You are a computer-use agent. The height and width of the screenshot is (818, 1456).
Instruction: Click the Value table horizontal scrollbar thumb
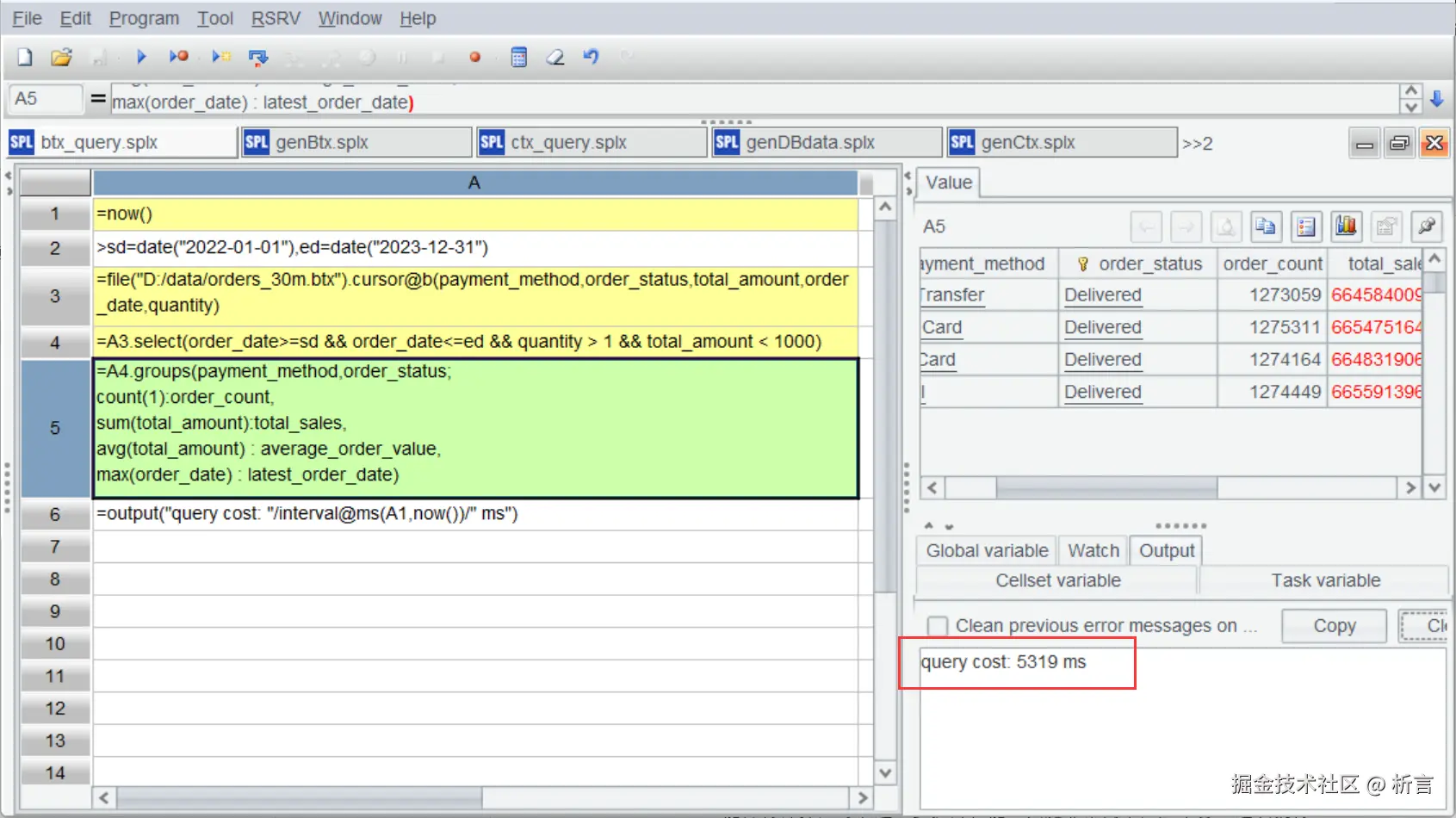click(1106, 488)
